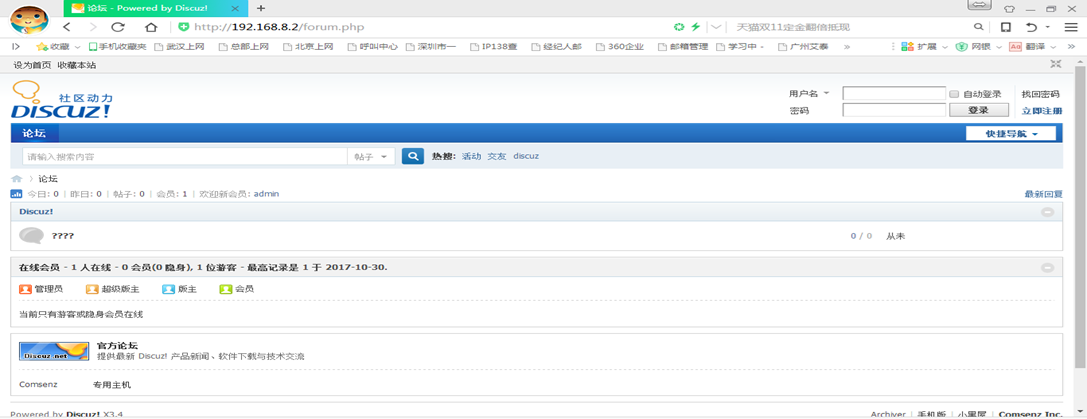The image size is (1087, 419).
Task: Click the tablet reading mode icon
Action: (1005, 27)
